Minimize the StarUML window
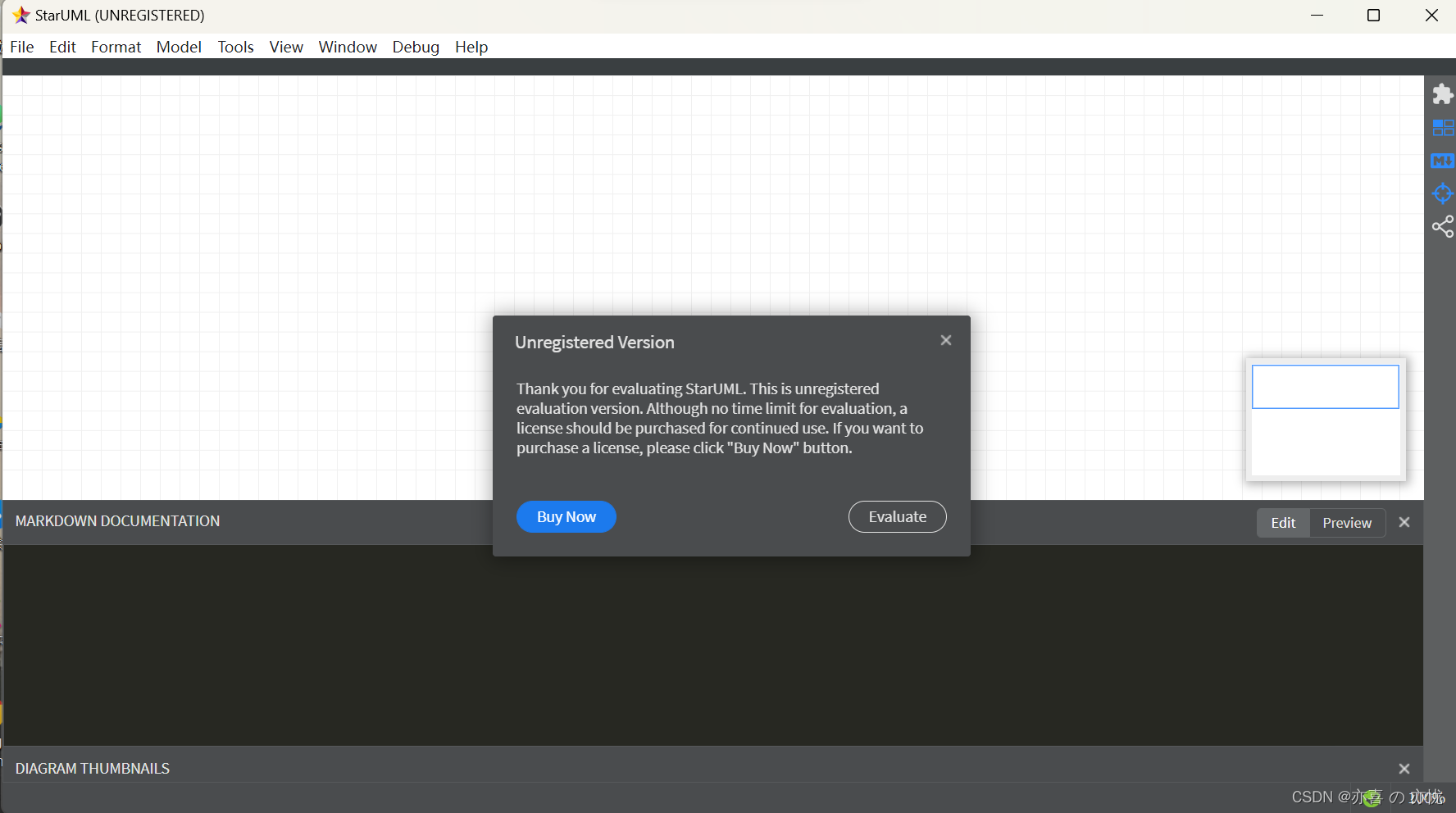The image size is (1456, 813). pyautogui.click(x=1317, y=16)
